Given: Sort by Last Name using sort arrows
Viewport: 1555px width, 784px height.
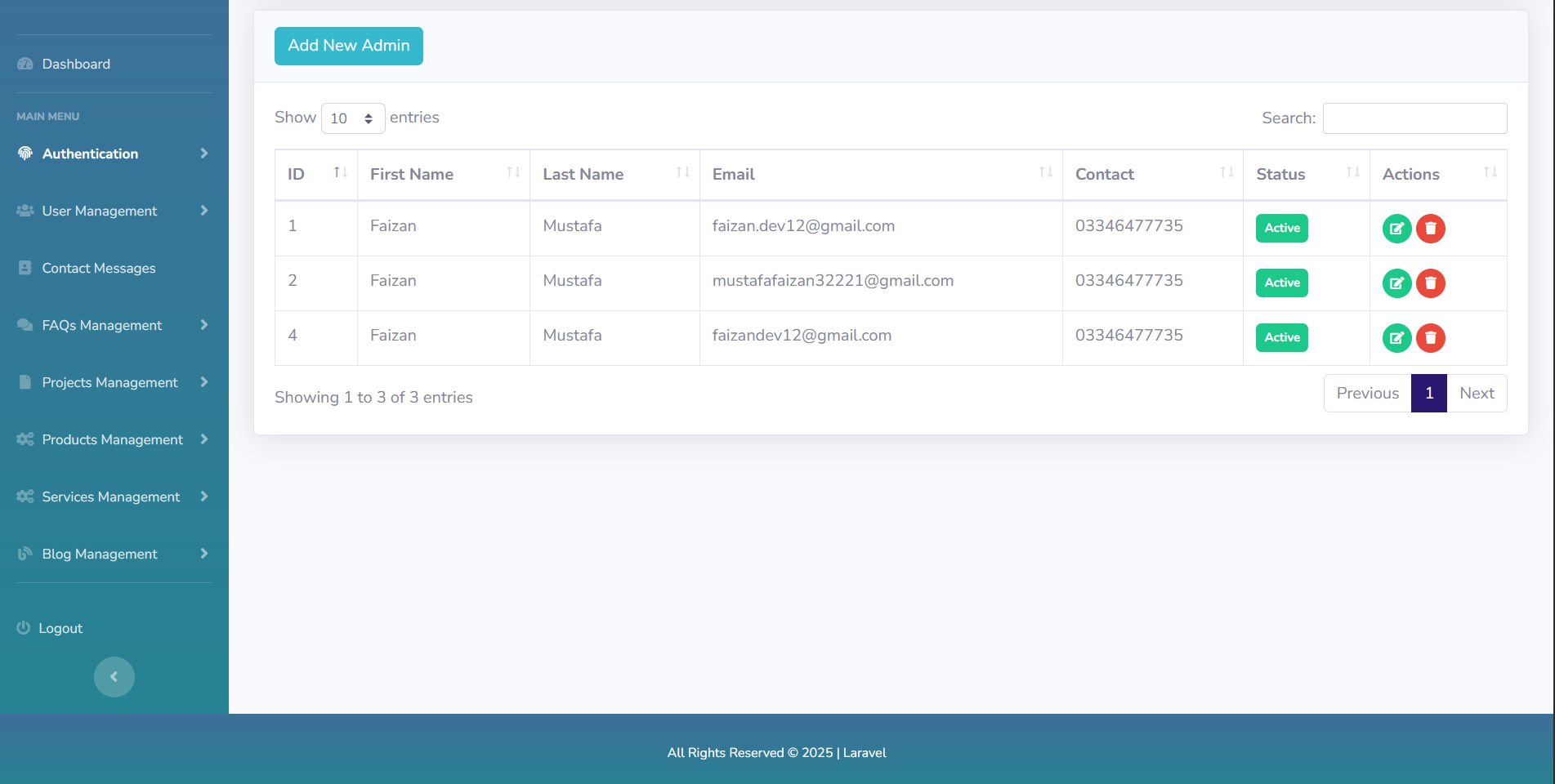Looking at the screenshot, I should coord(683,172).
